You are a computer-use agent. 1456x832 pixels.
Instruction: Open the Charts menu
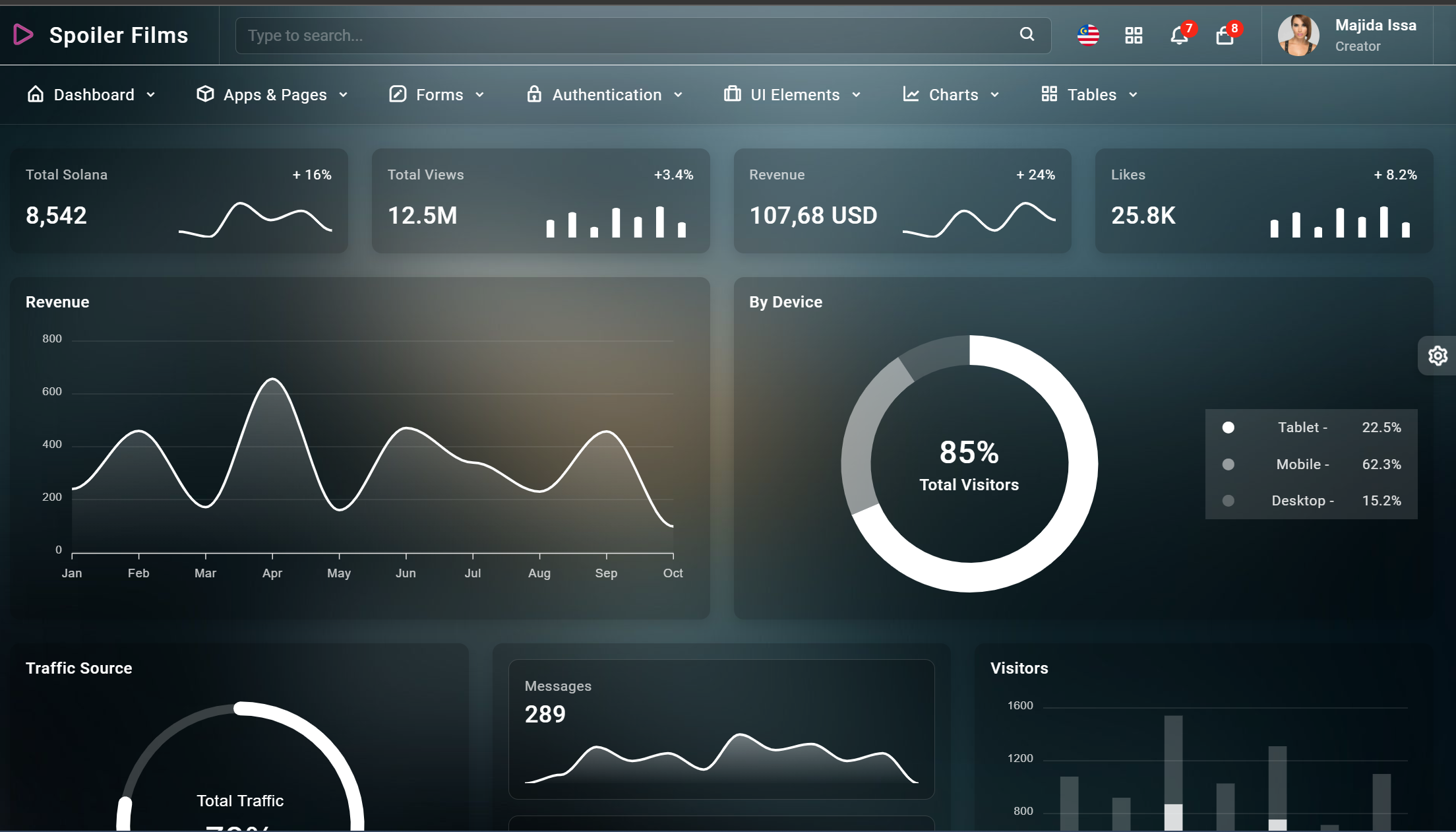953,95
